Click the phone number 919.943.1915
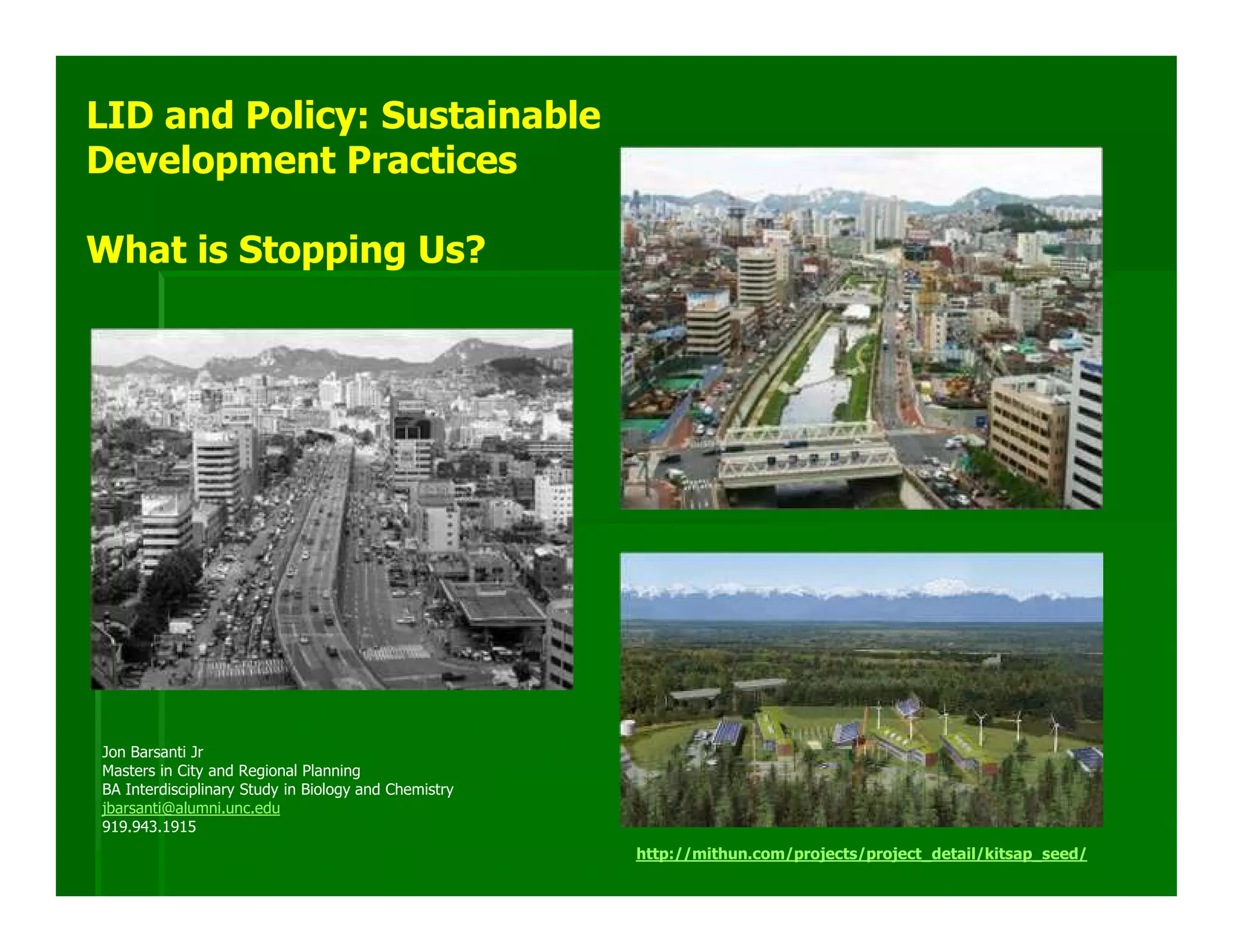Screen dimensions: 1233x952 click(x=149, y=827)
